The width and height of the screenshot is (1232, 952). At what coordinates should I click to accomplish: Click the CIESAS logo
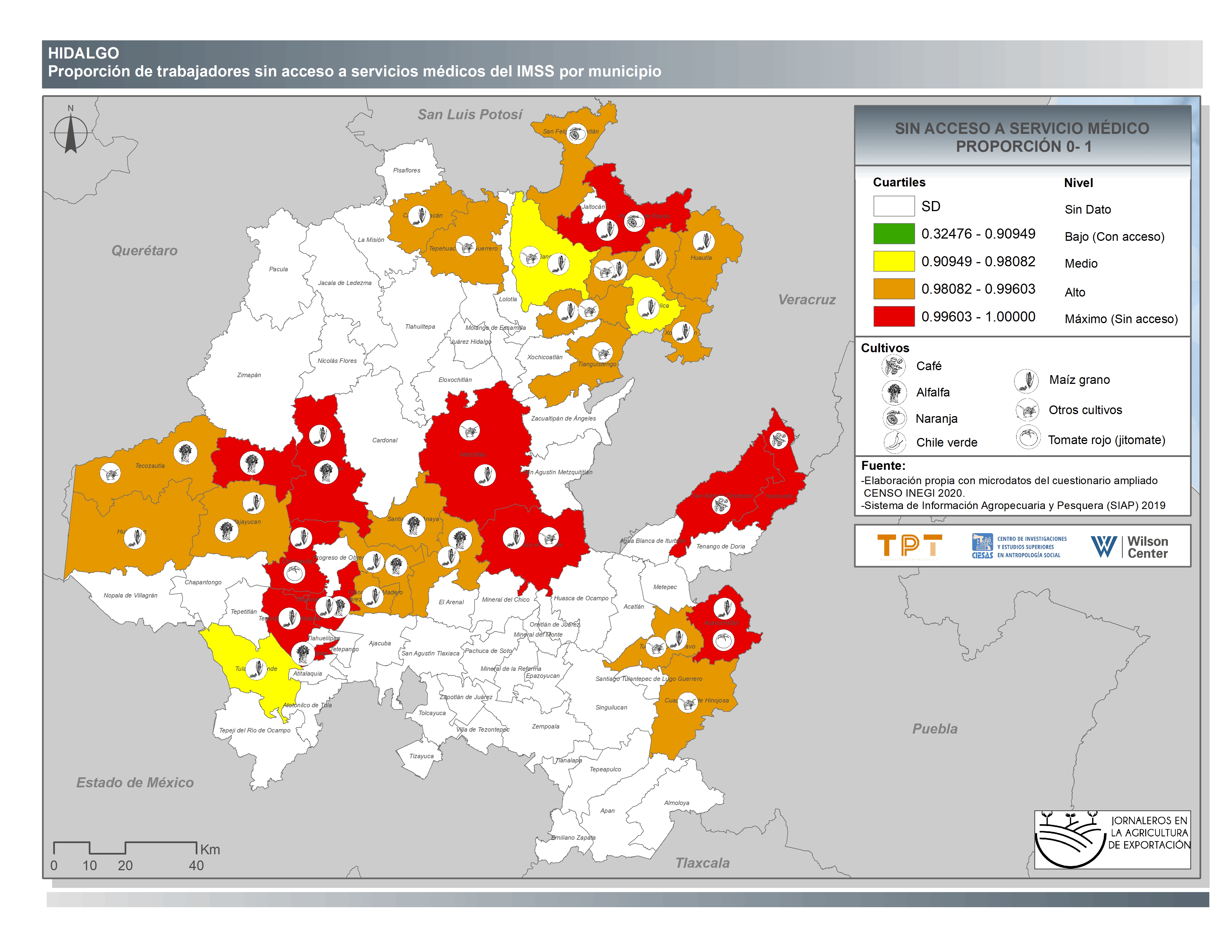(1019, 547)
